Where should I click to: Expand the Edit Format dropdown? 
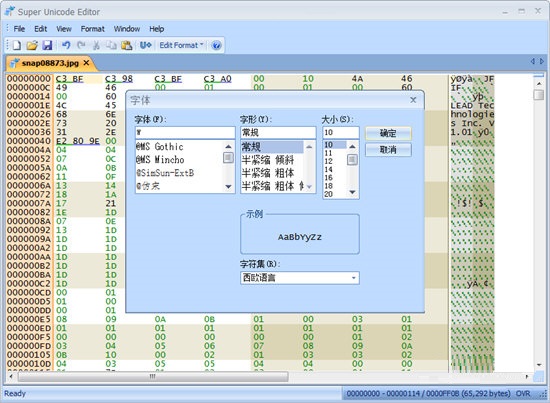pyautogui.click(x=181, y=45)
